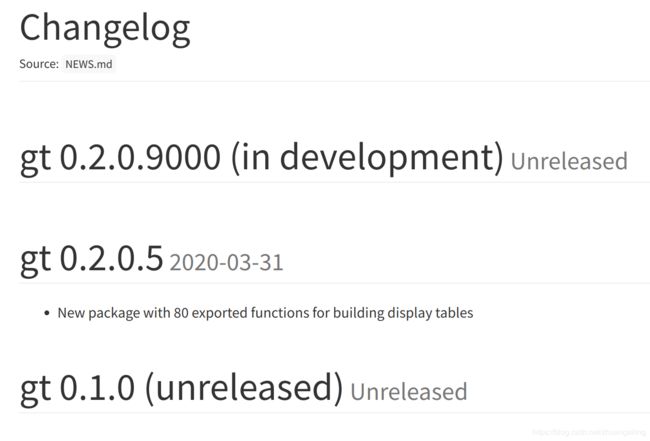
Task: Click the Unreleased label beside in development
Action: (x=569, y=161)
